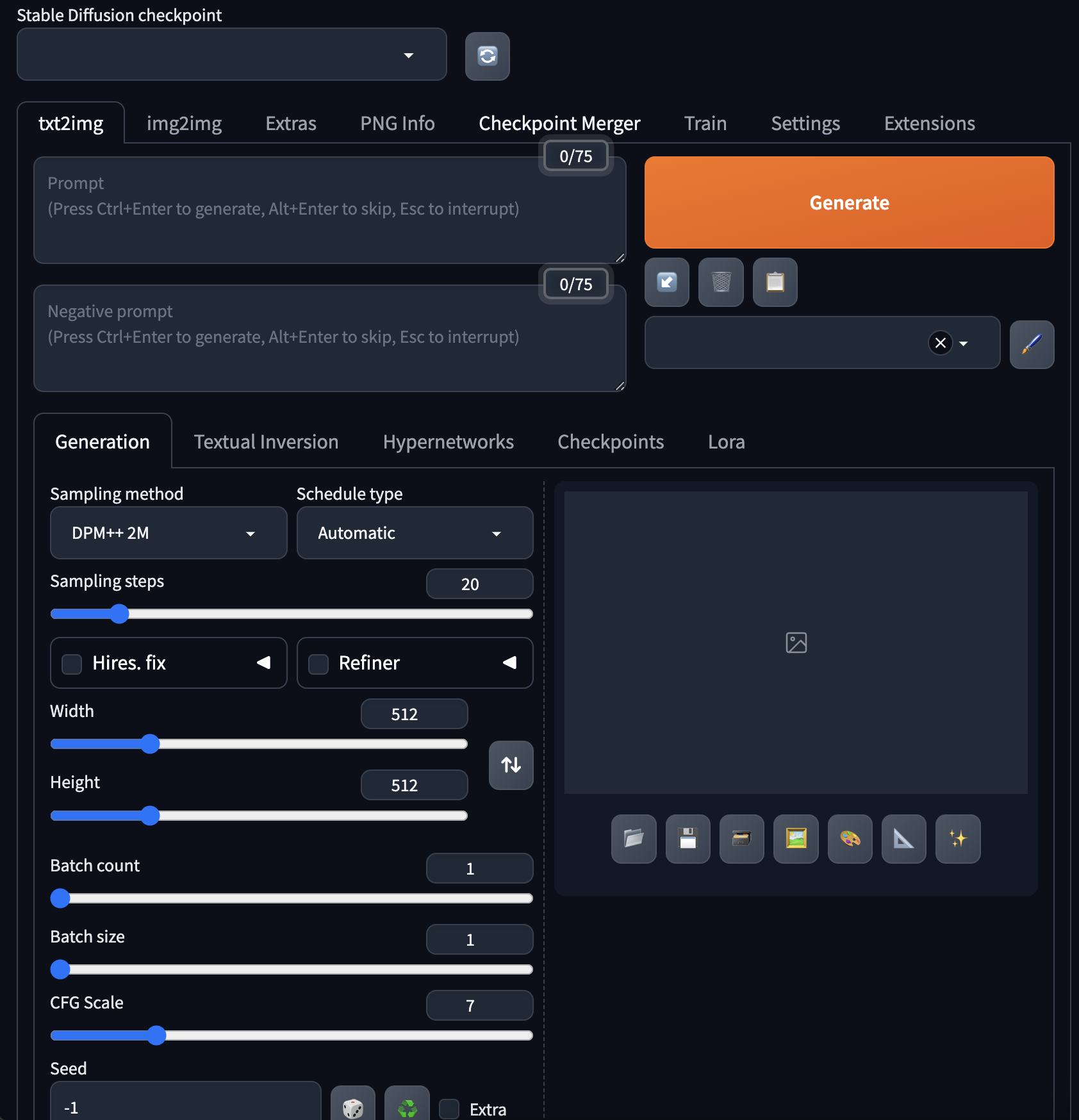Enable the Hires. fix checkbox
This screenshot has height=1120, width=1079.
coord(72,664)
